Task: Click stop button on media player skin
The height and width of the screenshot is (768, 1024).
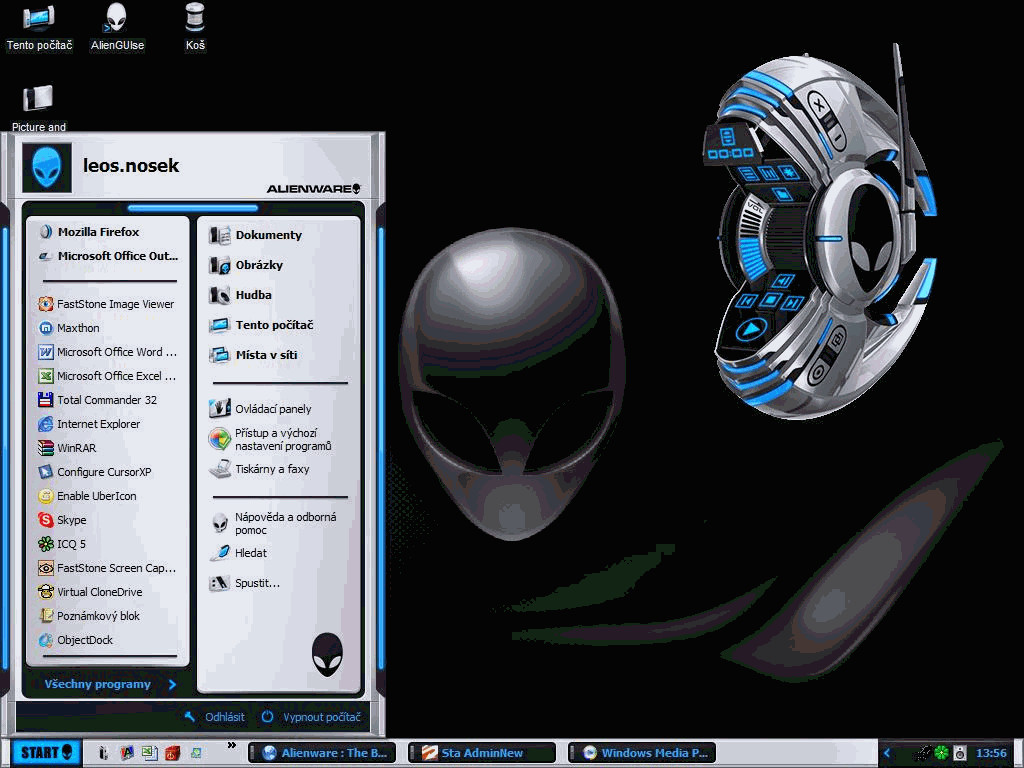Action: 771,300
